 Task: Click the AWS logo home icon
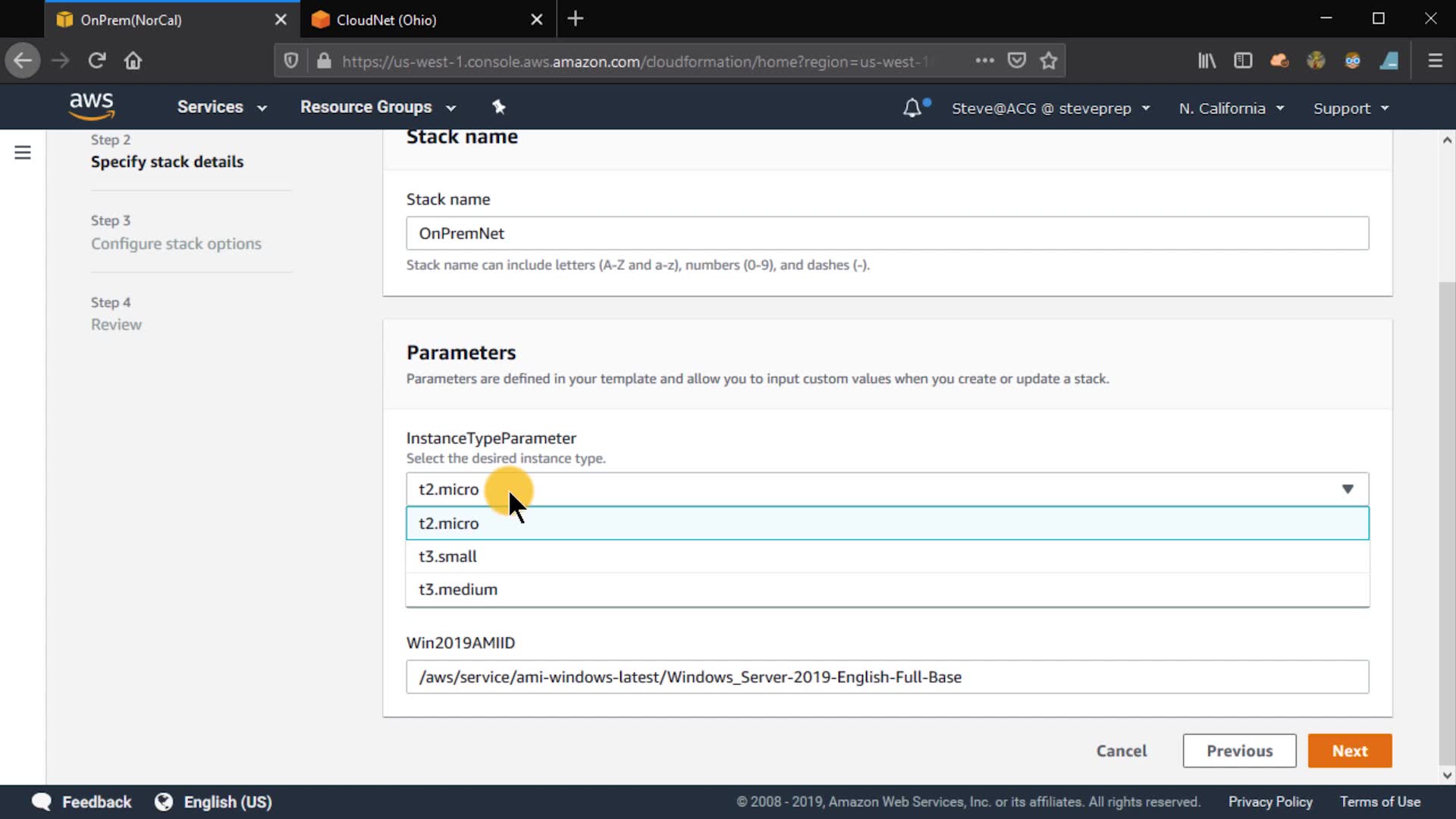tap(91, 106)
